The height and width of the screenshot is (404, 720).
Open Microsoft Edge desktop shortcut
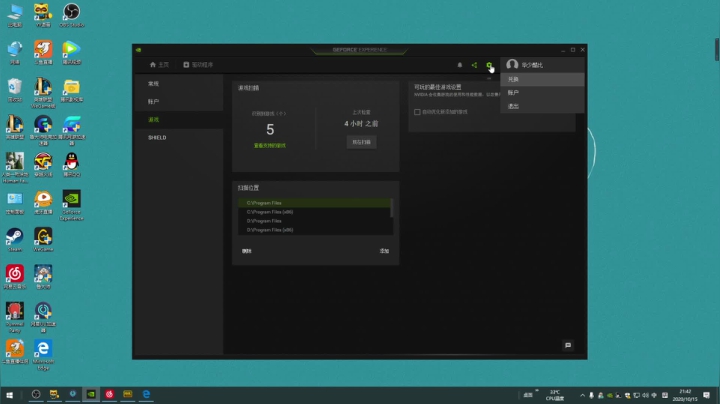coord(43,354)
